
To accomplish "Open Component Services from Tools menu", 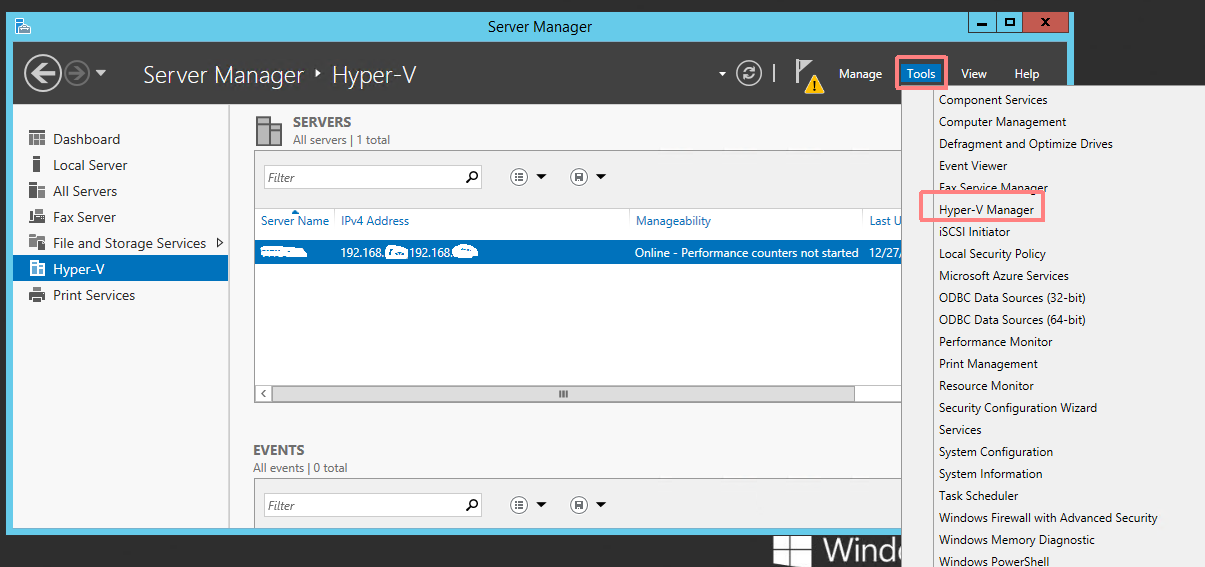I will [x=993, y=100].
